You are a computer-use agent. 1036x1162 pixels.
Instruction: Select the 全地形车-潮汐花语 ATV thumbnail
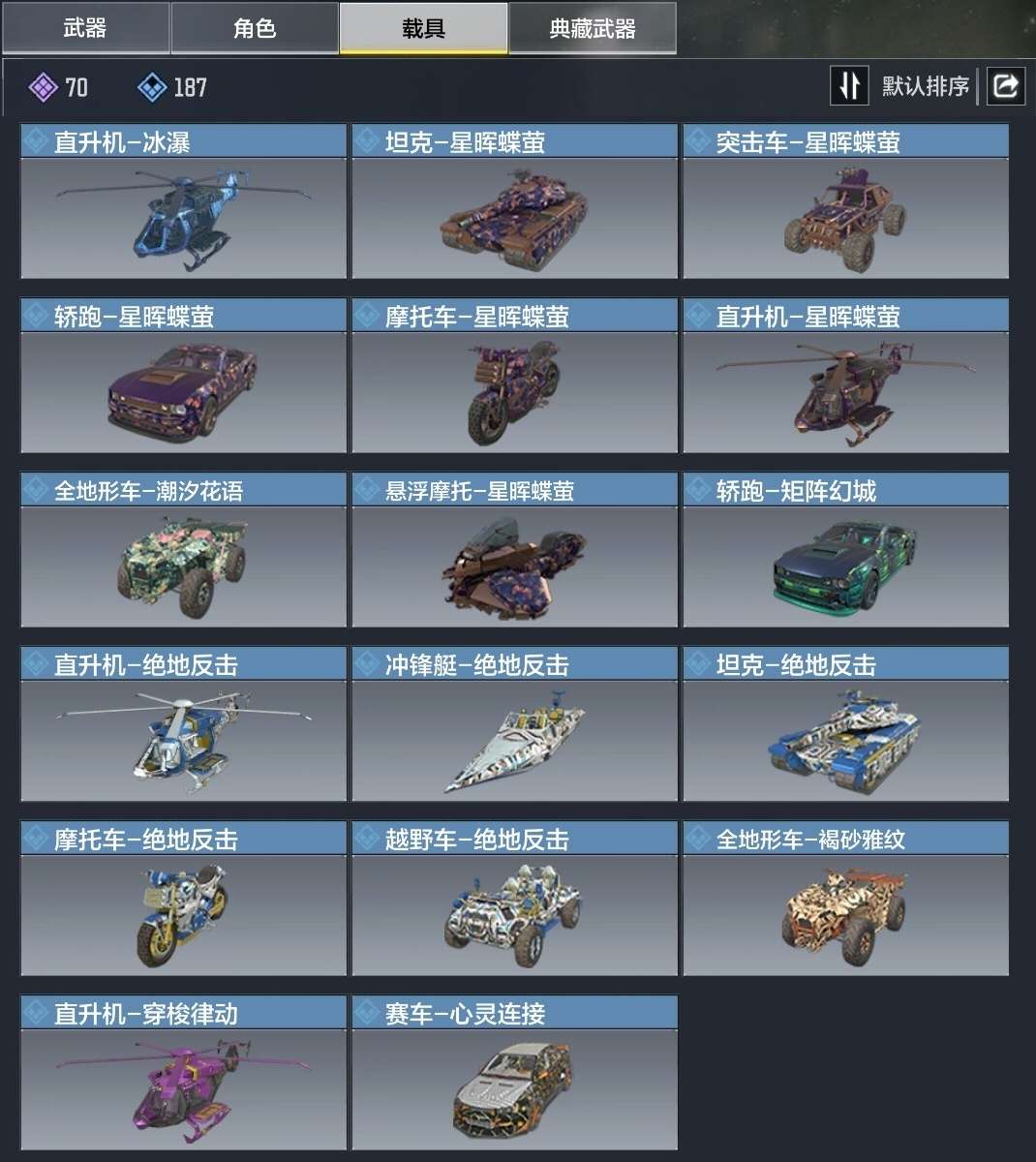click(x=183, y=566)
